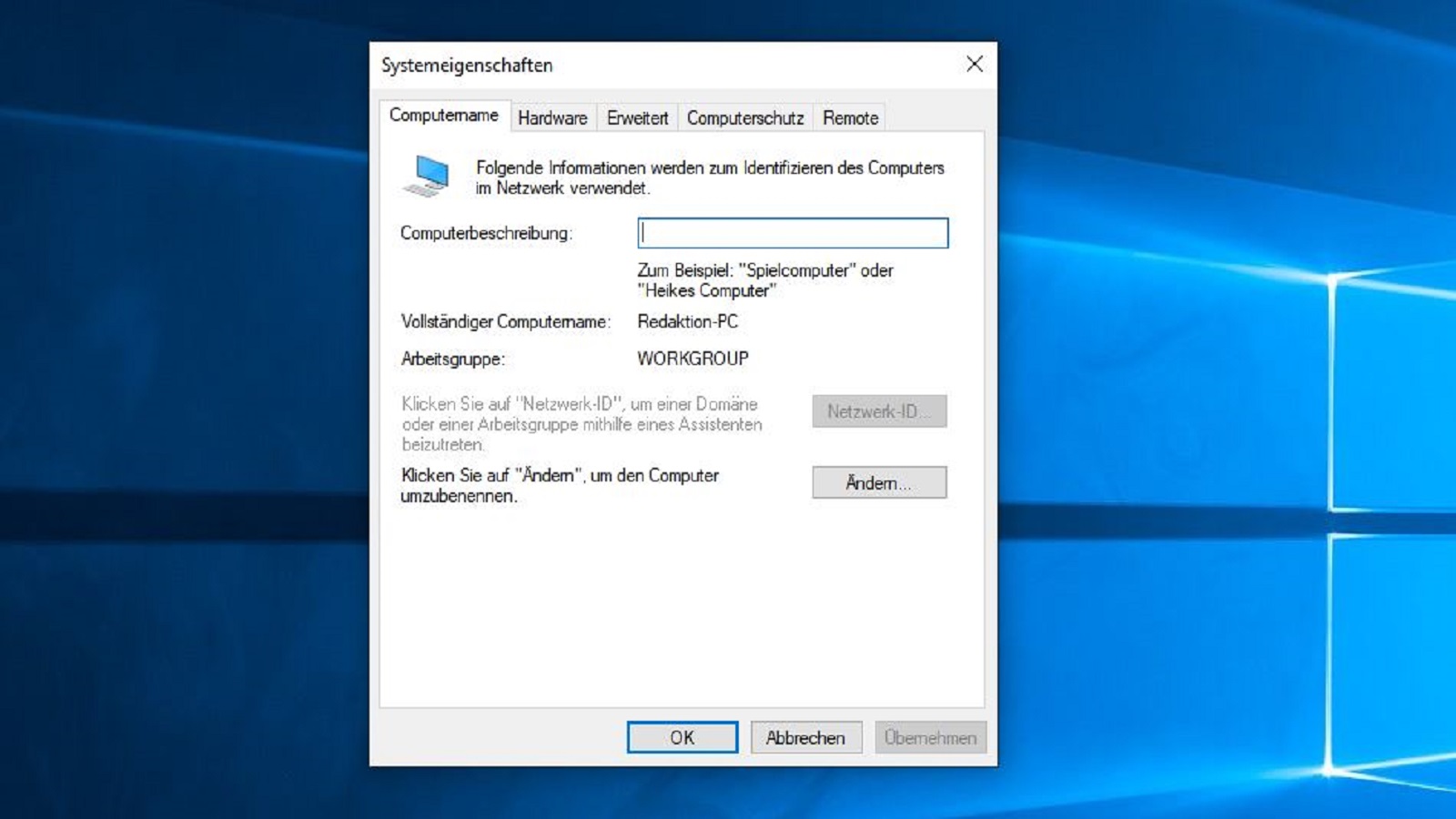Click the Übernehmen button
Screen dimensions: 1456x819
click(x=930, y=737)
